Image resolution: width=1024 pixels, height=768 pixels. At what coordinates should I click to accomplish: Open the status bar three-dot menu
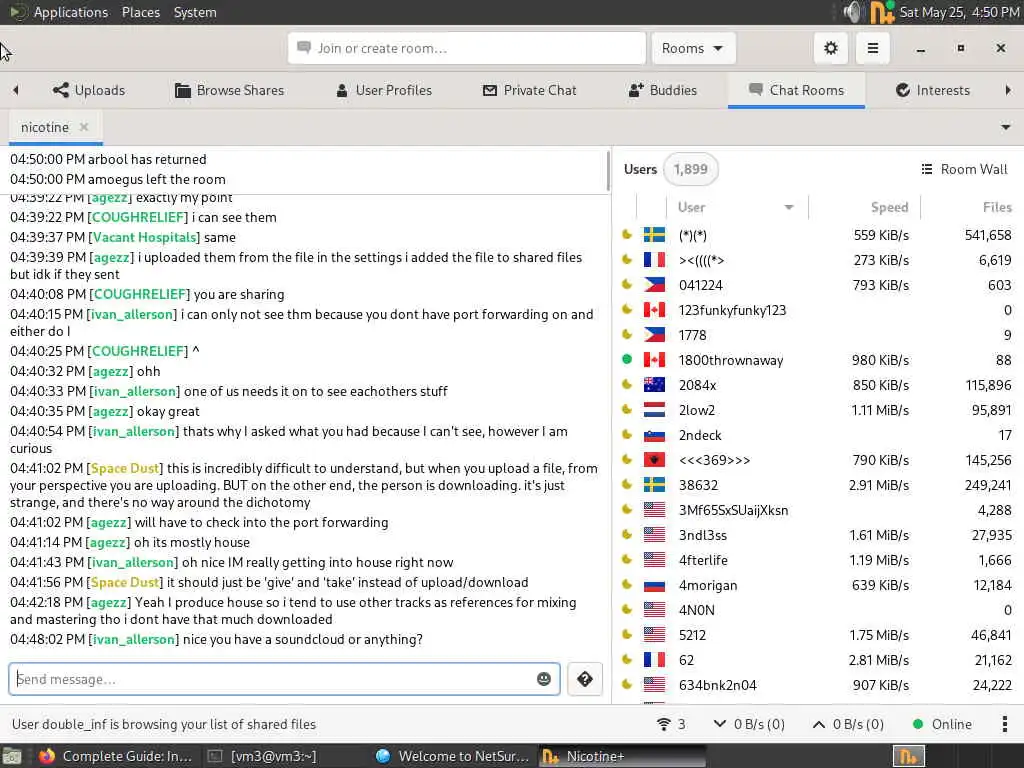click(1004, 724)
